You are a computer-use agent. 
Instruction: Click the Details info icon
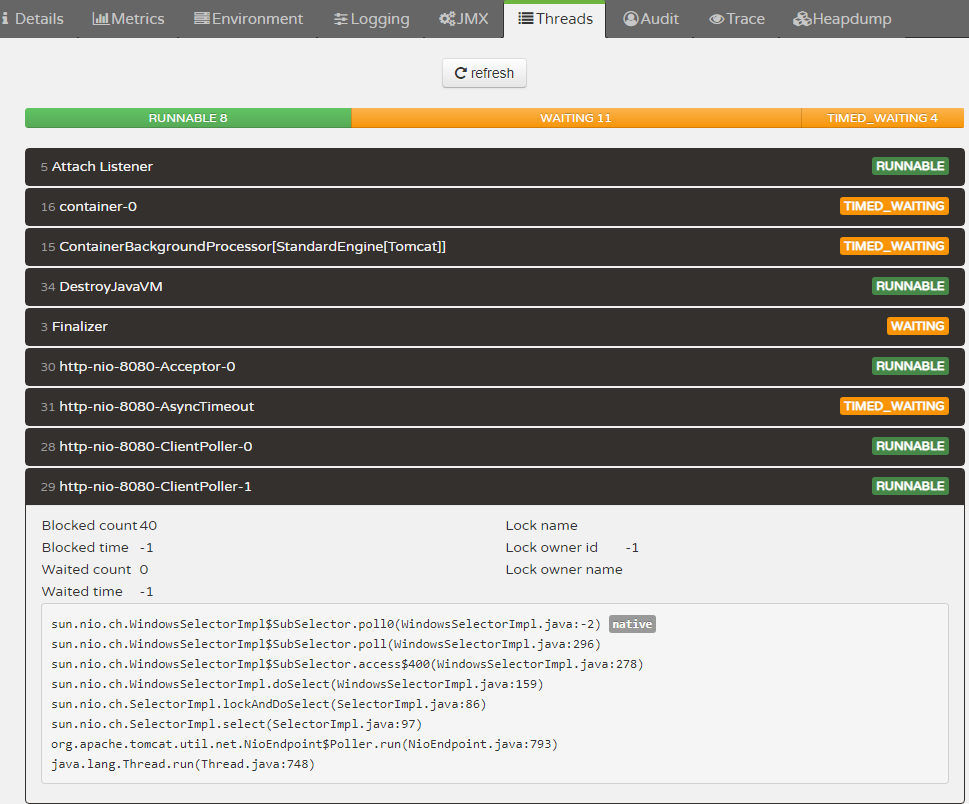point(5,19)
